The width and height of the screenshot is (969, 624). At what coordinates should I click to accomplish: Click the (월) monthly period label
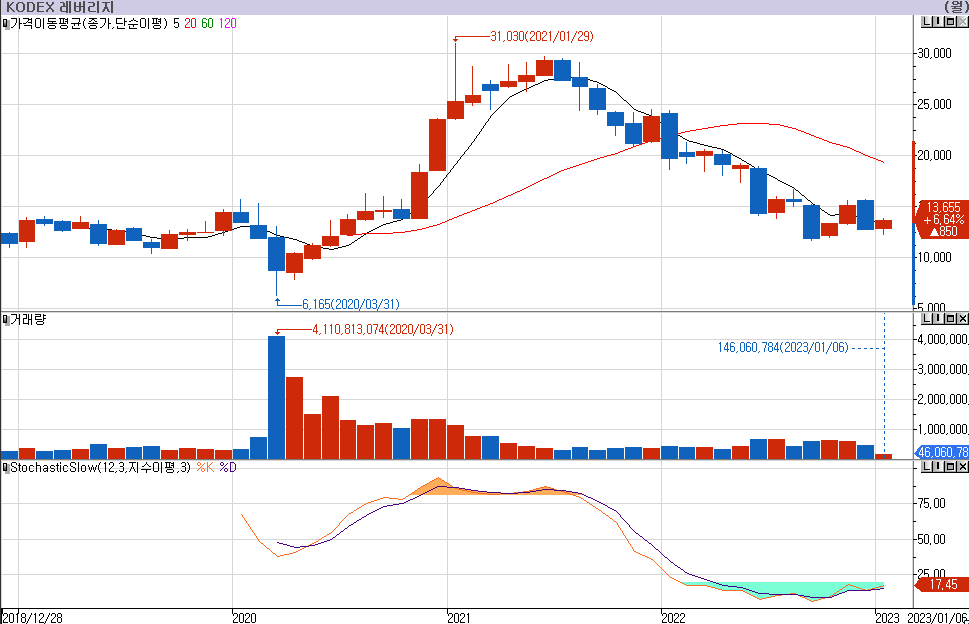pos(955,7)
